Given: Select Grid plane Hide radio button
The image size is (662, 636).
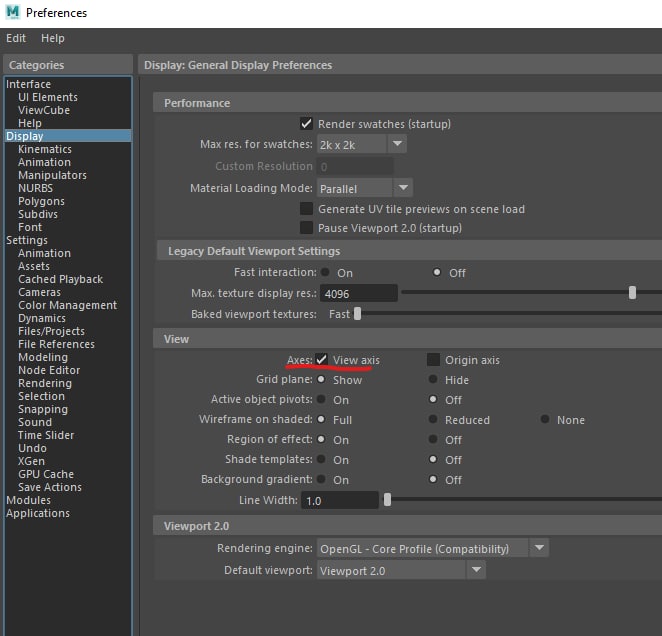Looking at the screenshot, I should tap(433, 379).
